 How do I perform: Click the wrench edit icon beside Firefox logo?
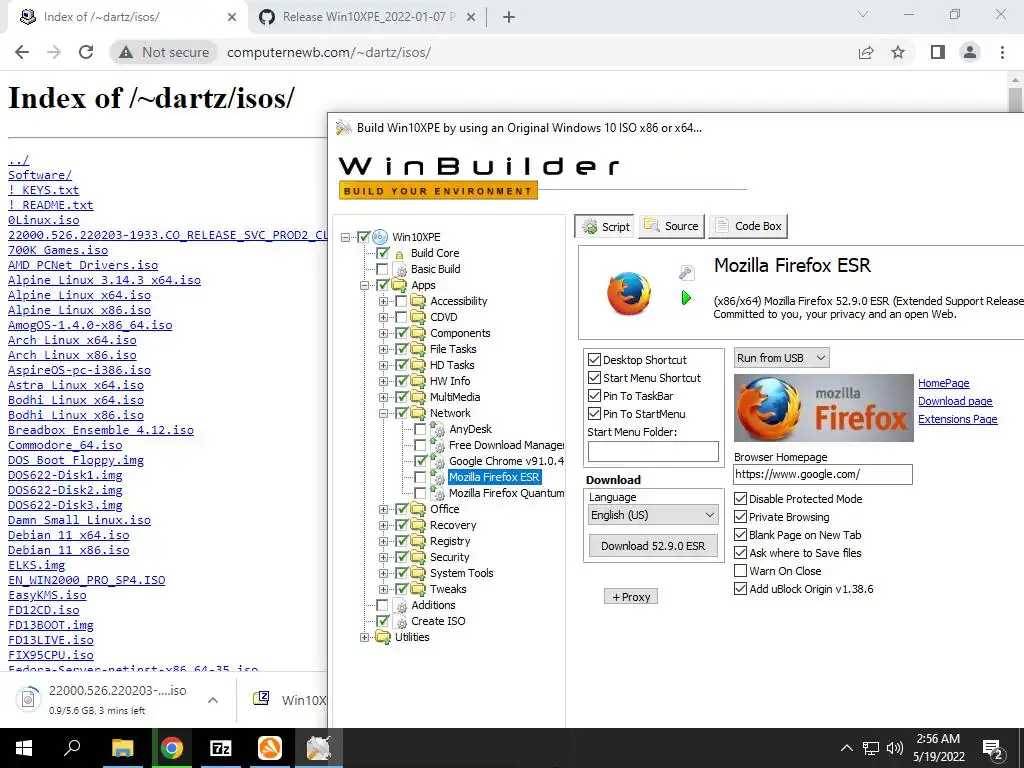click(x=686, y=272)
